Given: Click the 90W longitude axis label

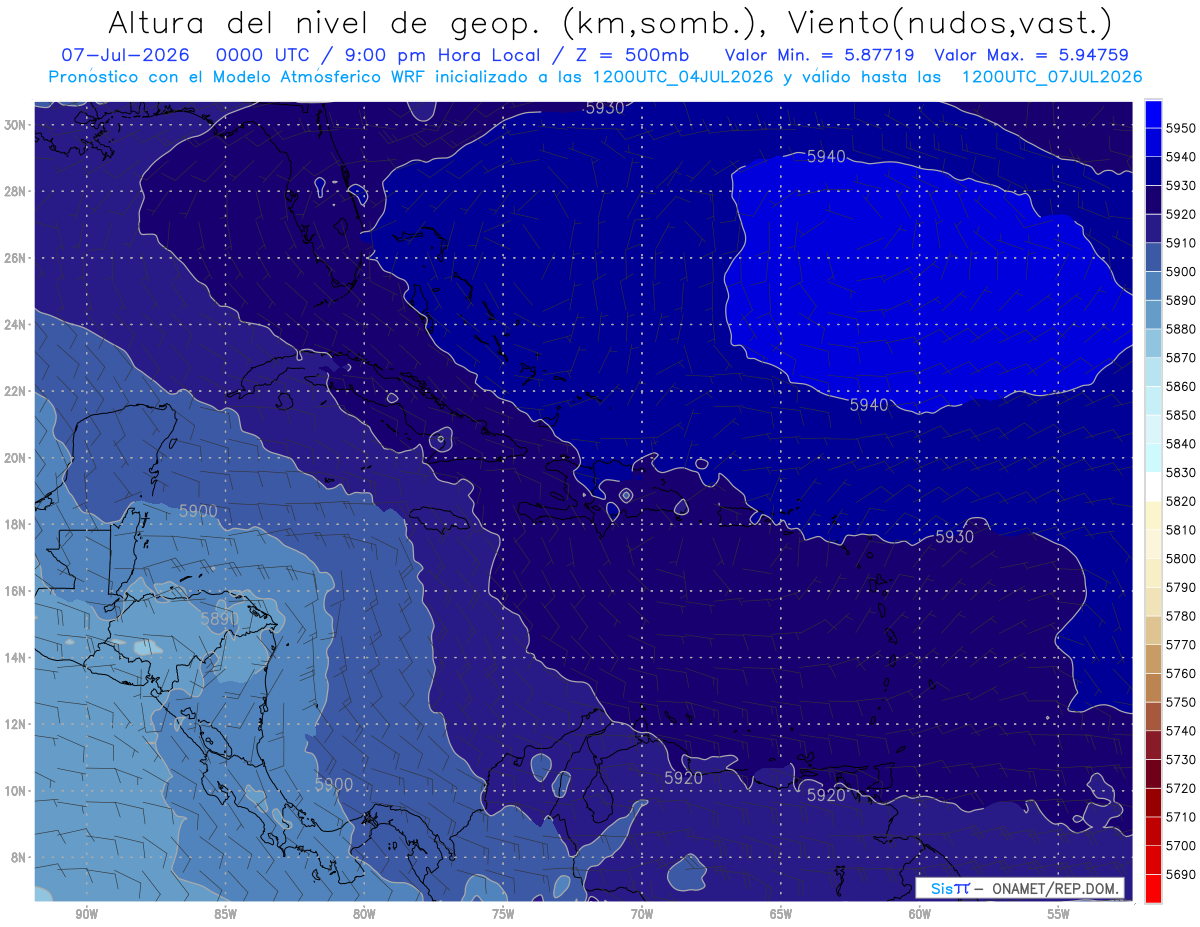Looking at the screenshot, I should pyautogui.click(x=86, y=914).
